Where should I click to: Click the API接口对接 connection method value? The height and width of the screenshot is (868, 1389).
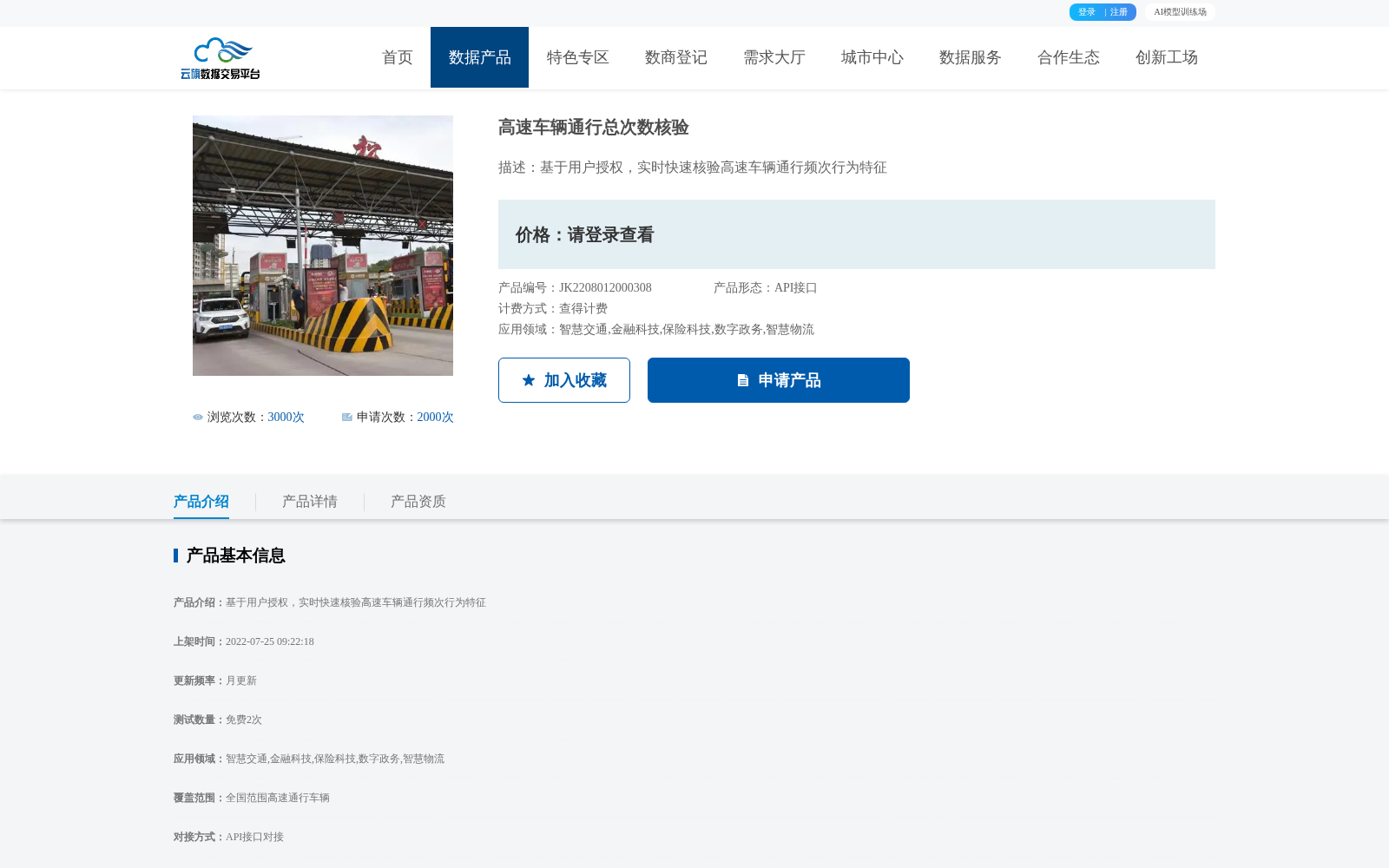click(x=254, y=837)
